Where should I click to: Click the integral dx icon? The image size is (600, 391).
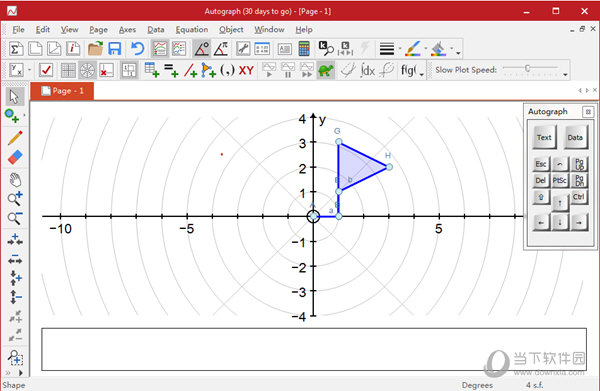[x=367, y=70]
